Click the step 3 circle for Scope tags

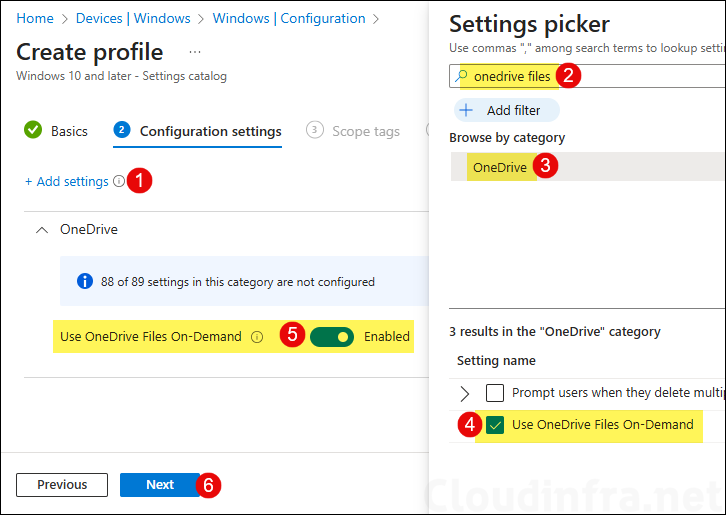[x=314, y=130]
